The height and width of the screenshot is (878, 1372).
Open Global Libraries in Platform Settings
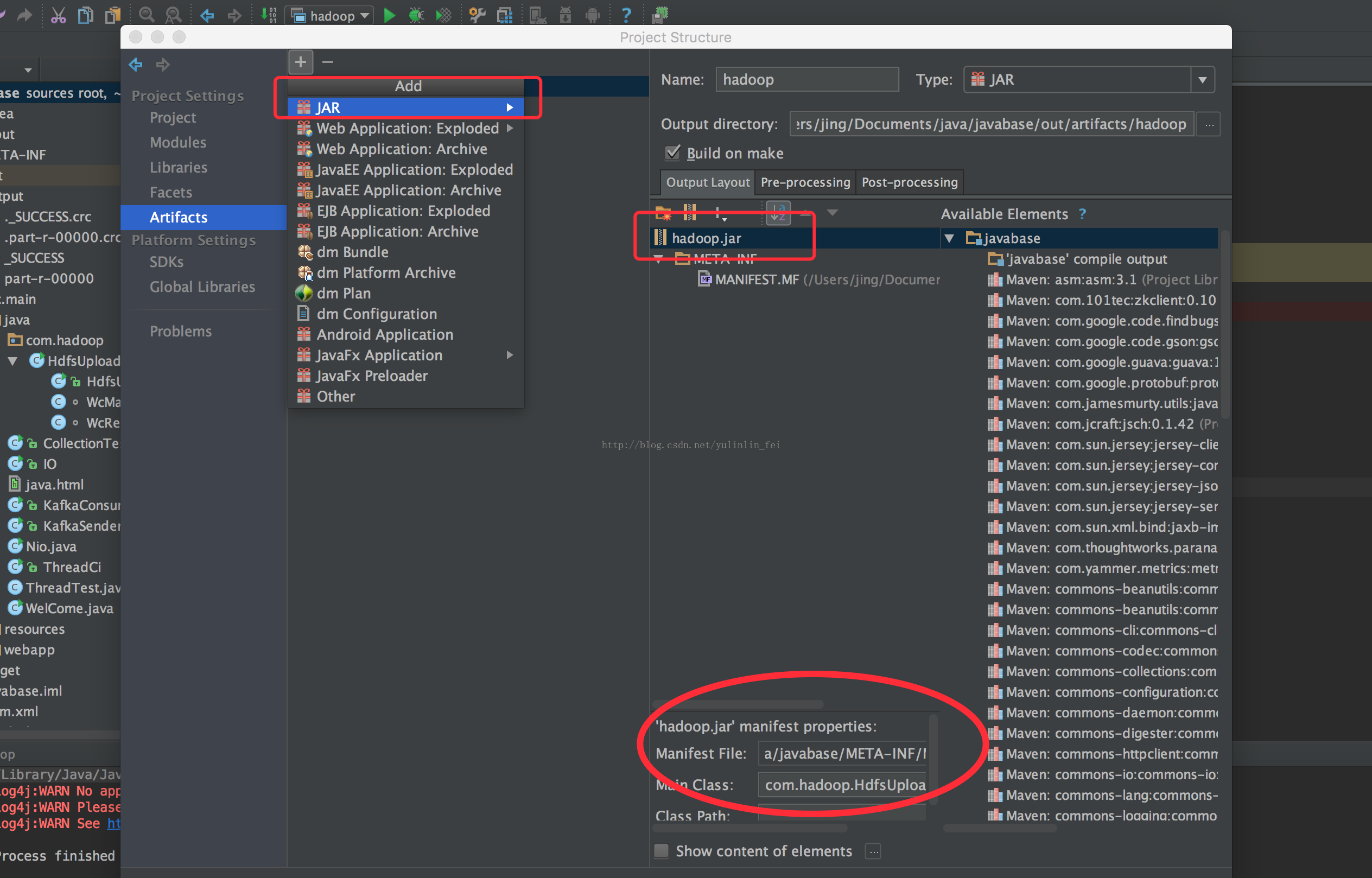tap(202, 287)
